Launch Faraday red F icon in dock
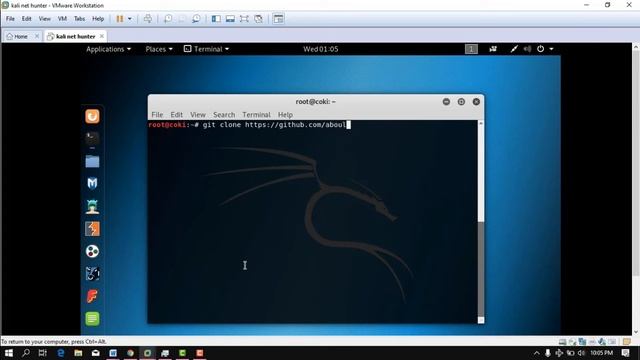The width and height of the screenshot is (640, 360). click(92, 296)
